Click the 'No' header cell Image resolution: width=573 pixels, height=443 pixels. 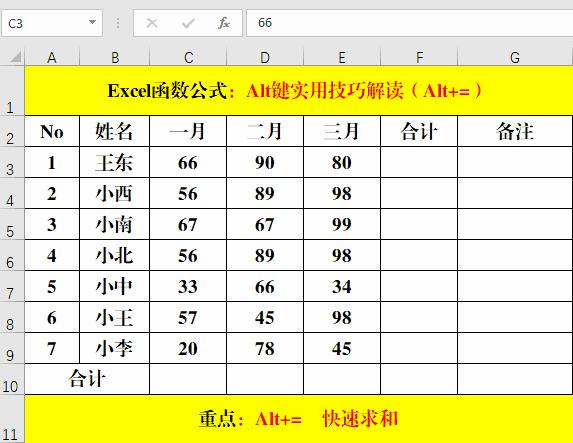click(52, 131)
